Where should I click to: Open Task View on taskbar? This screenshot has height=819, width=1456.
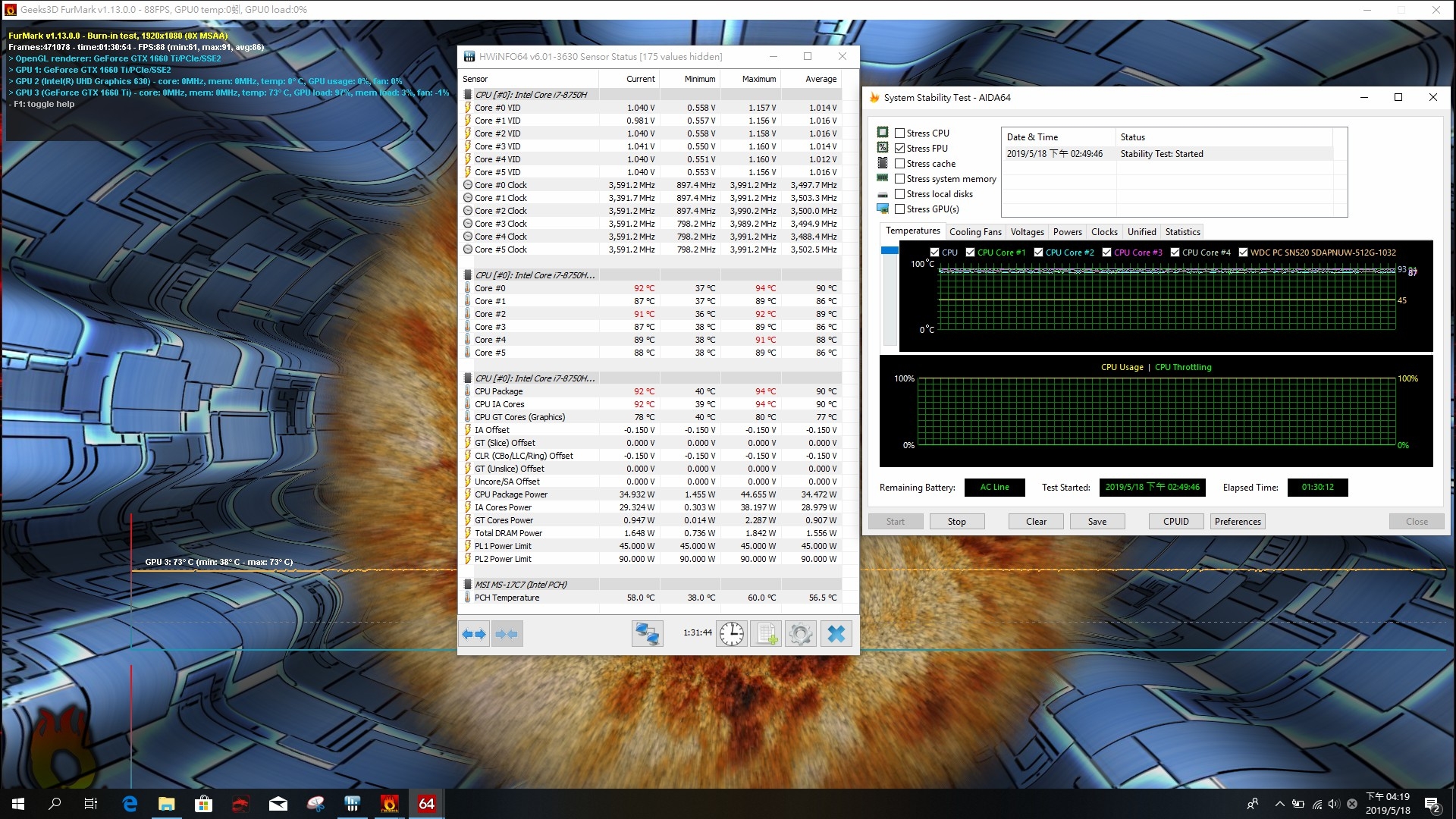tap(91, 804)
